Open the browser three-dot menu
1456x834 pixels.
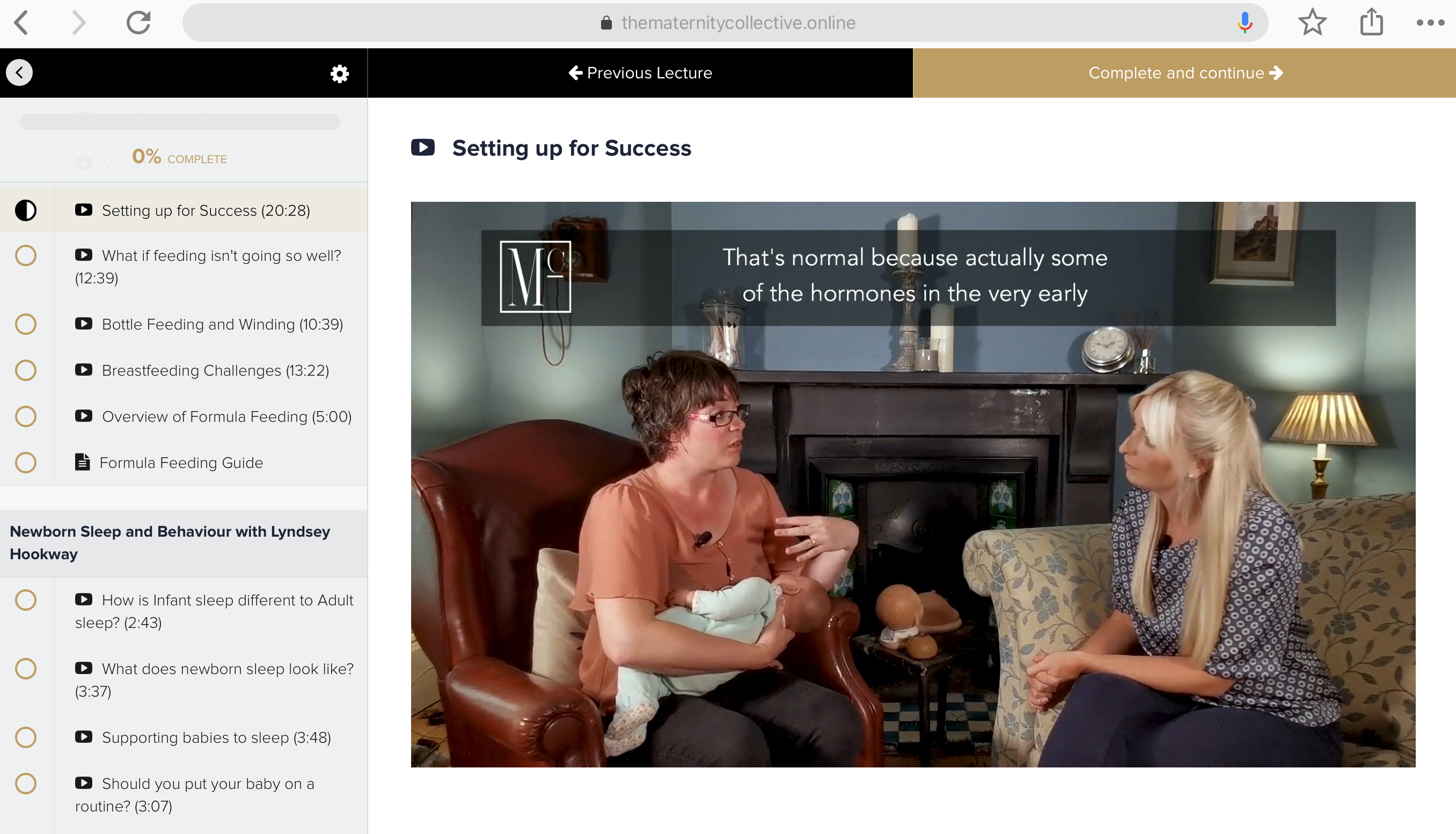click(x=1430, y=23)
